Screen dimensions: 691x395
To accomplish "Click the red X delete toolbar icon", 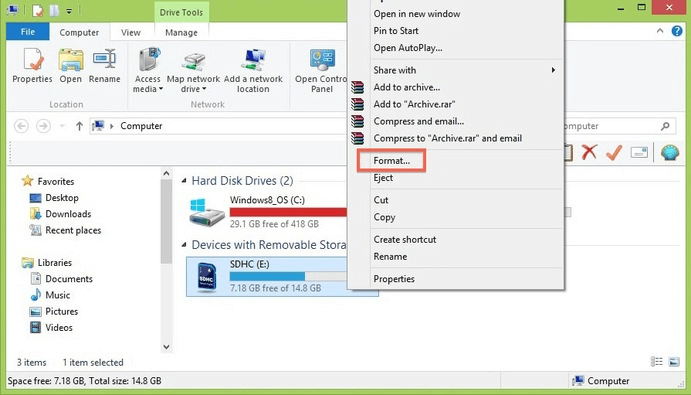I will pos(589,152).
